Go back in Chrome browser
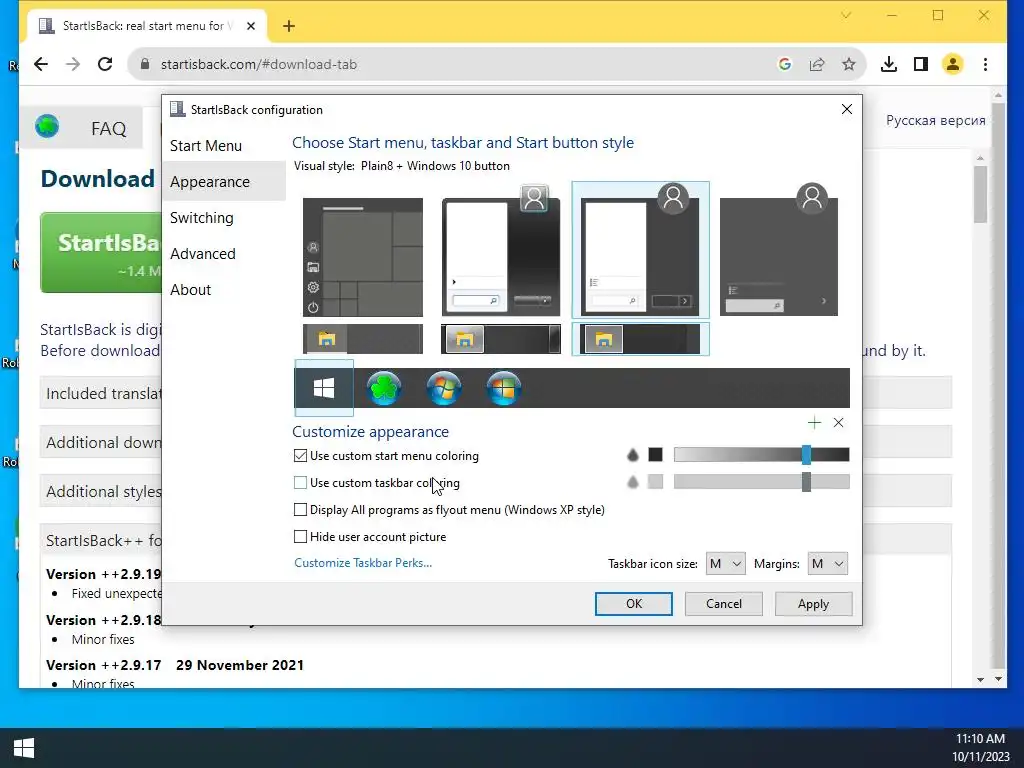 (40, 64)
